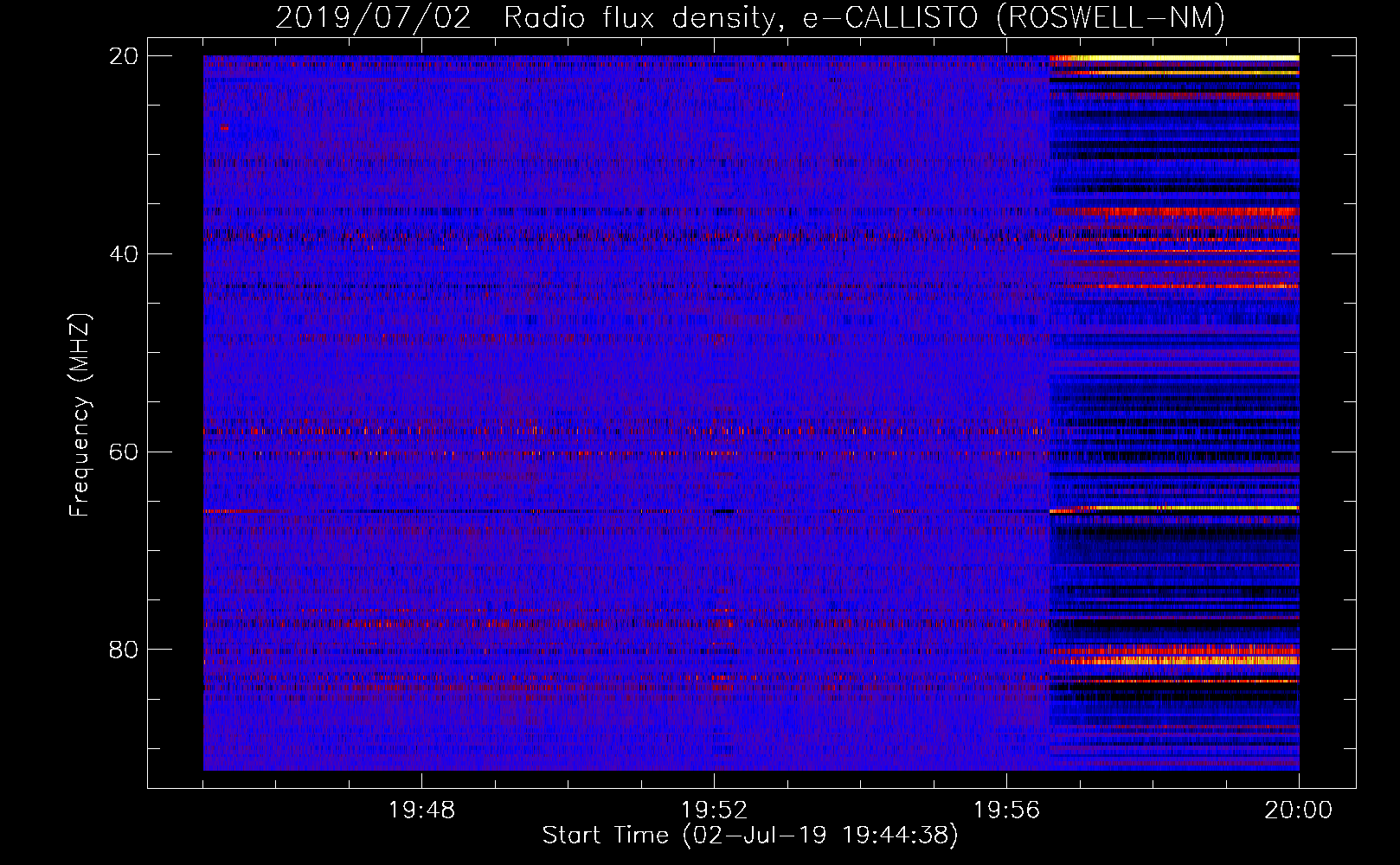Click the yellow emission band near 81 MHz

(1174, 661)
